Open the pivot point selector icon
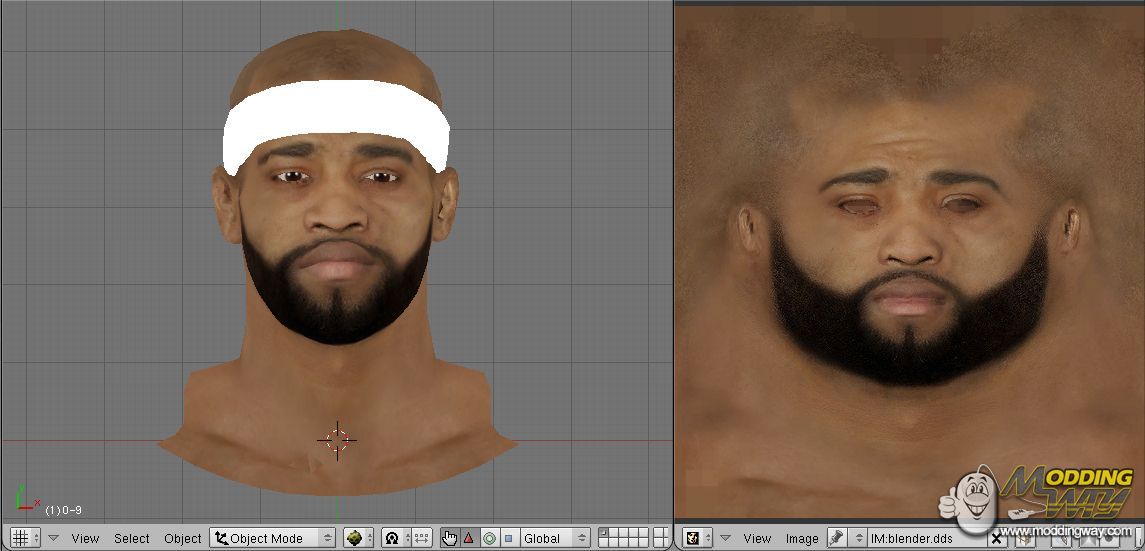Image resolution: width=1145 pixels, height=551 pixels. click(x=392, y=538)
